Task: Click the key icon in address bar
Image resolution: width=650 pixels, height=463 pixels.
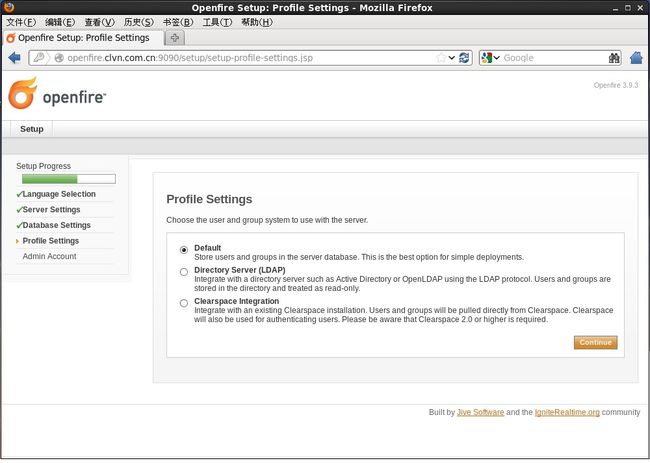Action: click(x=39, y=58)
